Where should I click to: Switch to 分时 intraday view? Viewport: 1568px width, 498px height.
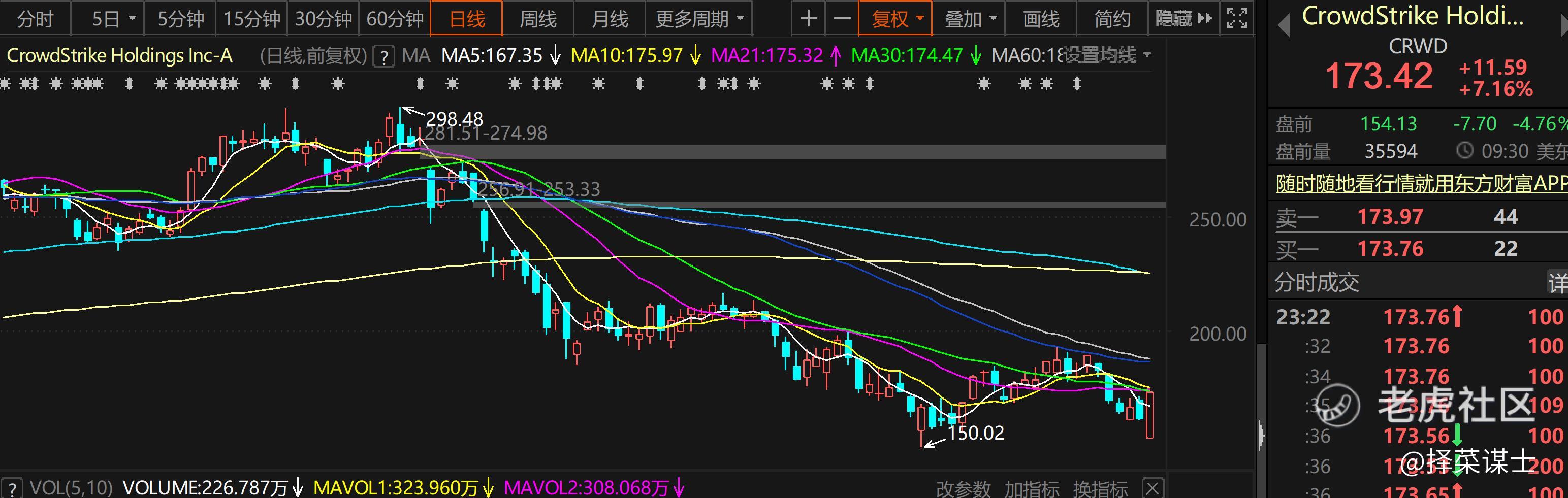36,19
